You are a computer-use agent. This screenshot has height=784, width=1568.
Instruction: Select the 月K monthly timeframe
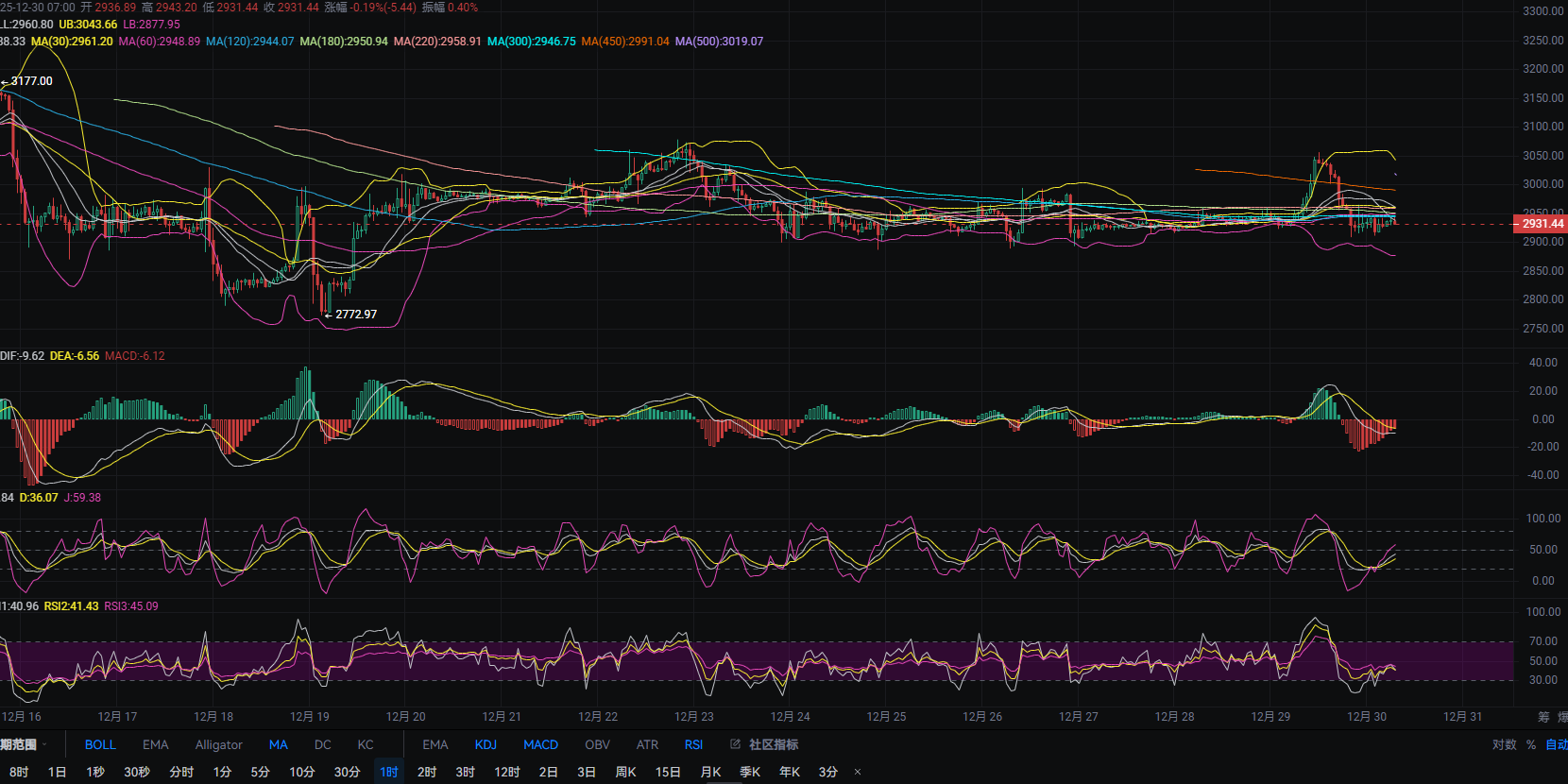(x=710, y=772)
